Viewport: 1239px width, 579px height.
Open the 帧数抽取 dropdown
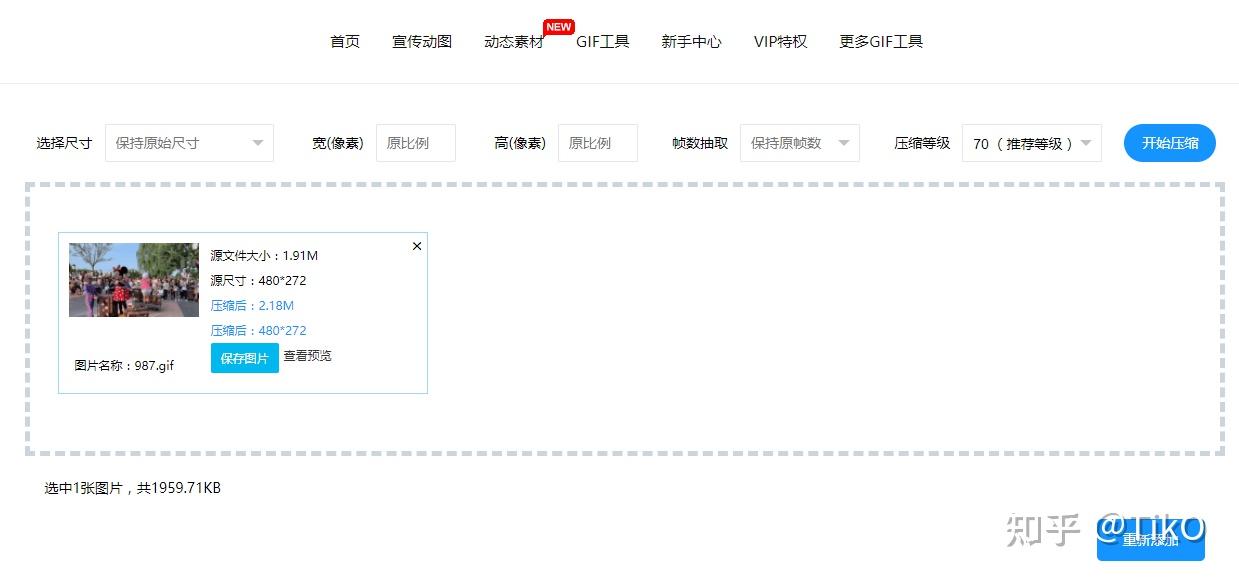click(798, 142)
